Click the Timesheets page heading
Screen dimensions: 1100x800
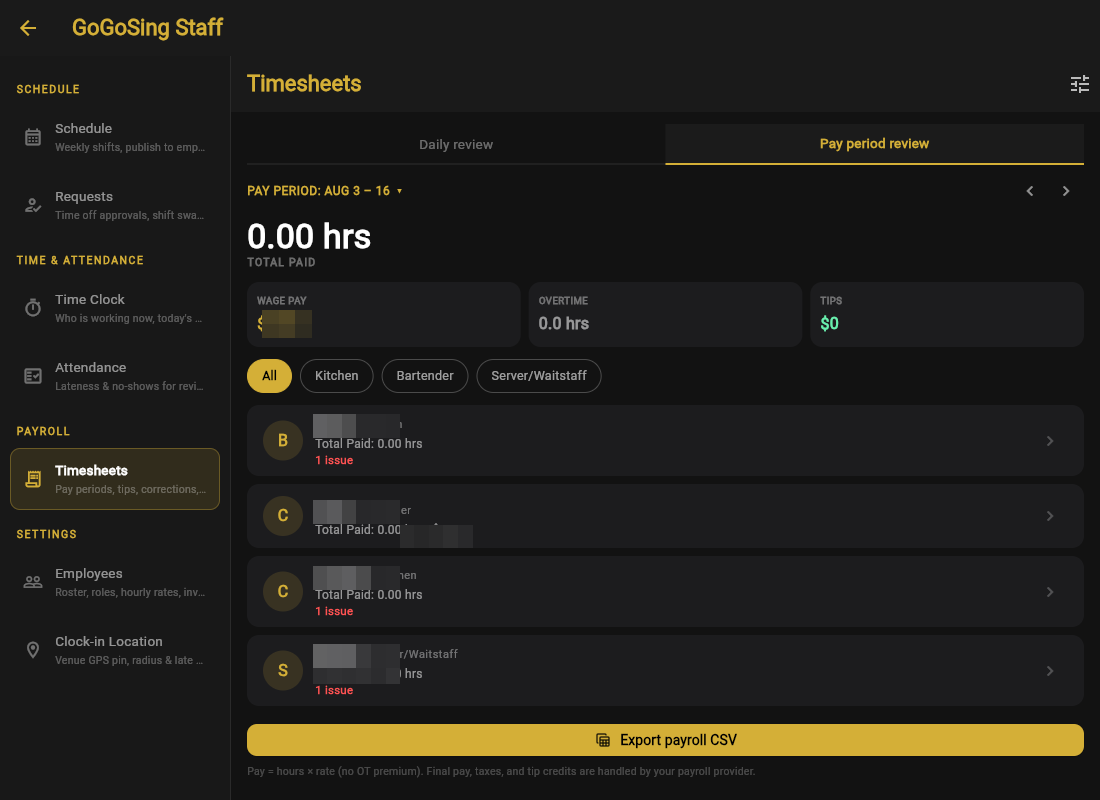(x=304, y=84)
